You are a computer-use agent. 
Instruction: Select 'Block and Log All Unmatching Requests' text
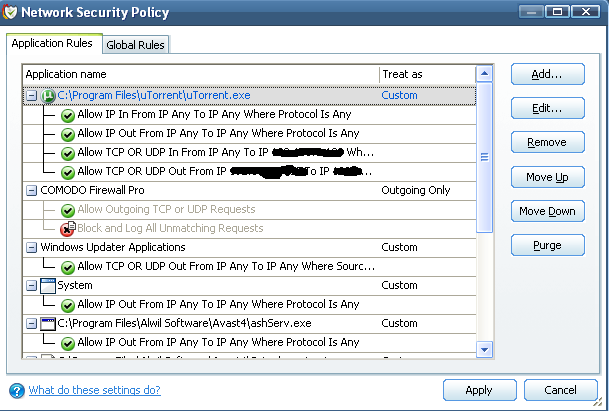point(170,228)
